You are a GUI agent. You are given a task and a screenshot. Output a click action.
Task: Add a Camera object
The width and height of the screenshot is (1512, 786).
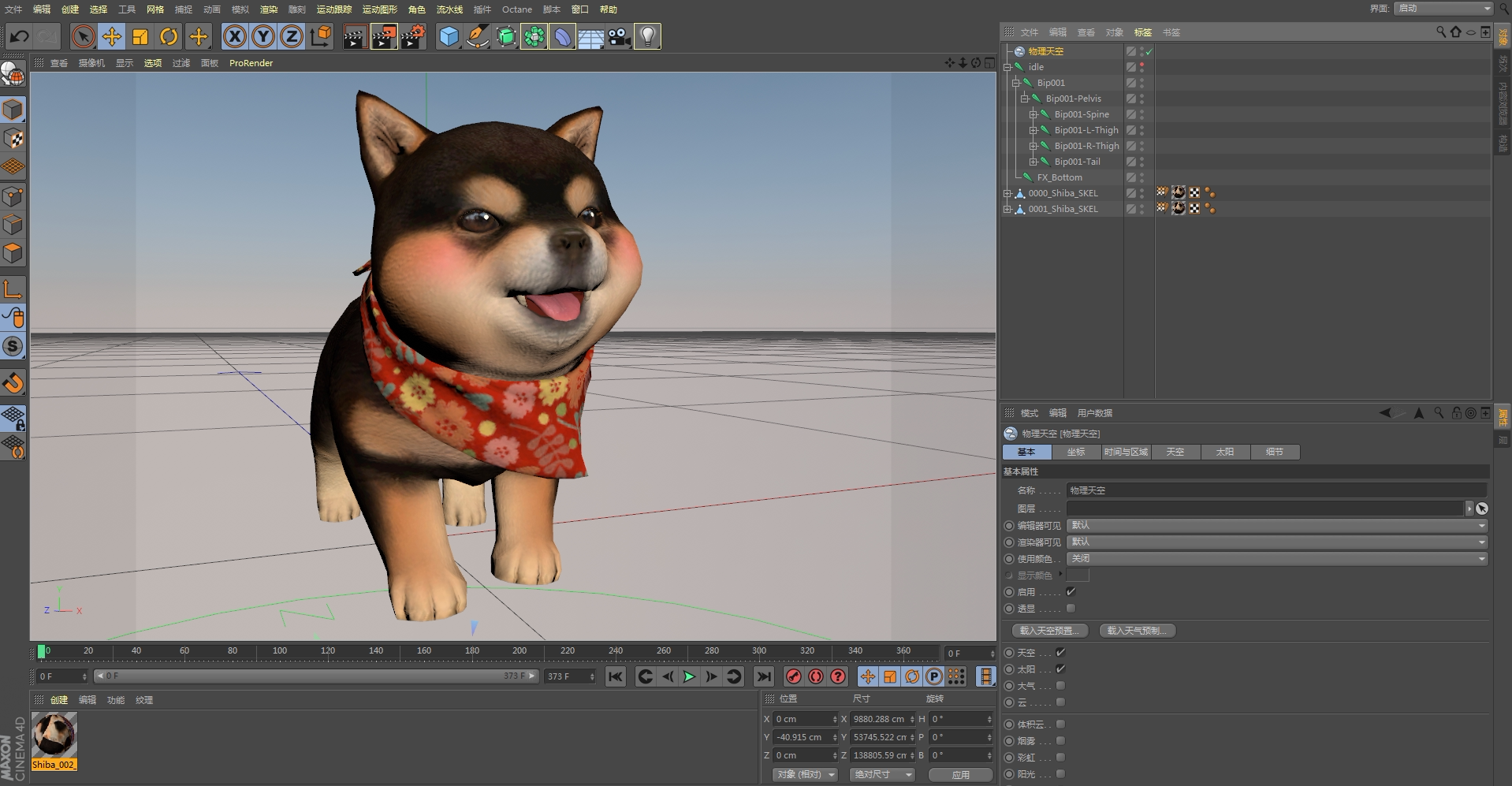pos(620,36)
